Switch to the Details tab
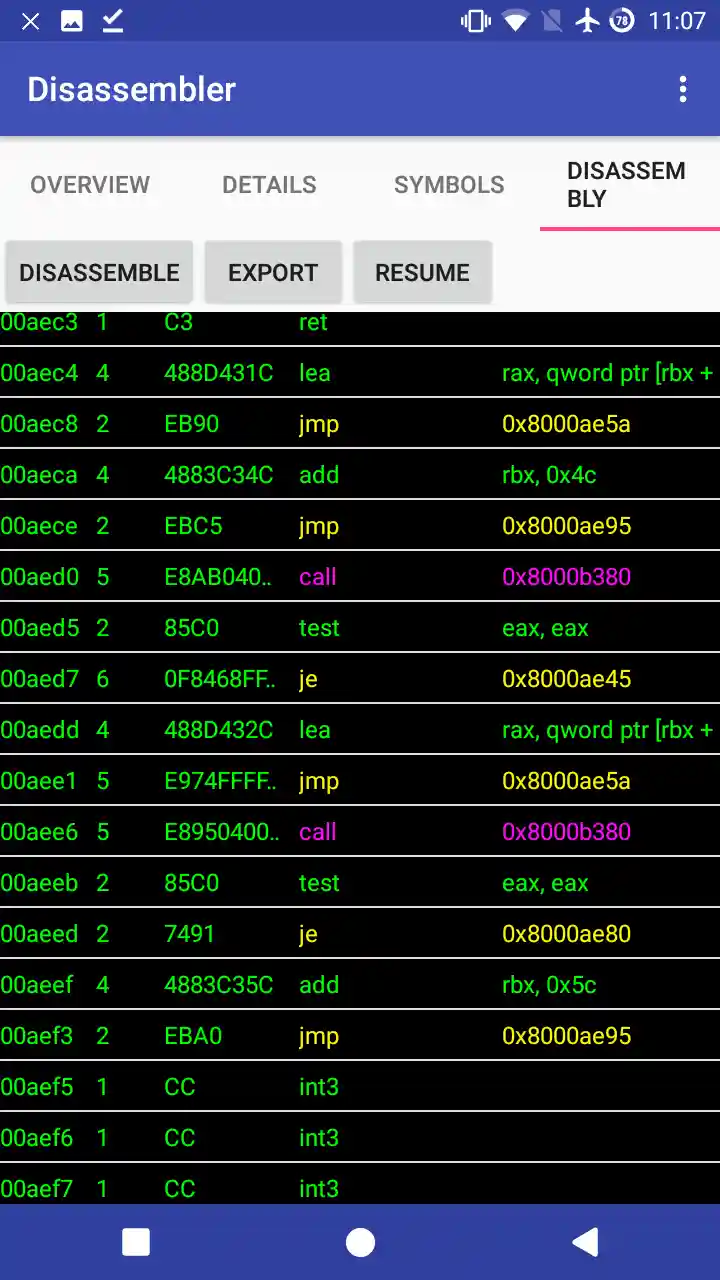The height and width of the screenshot is (1280, 720). [x=269, y=185]
